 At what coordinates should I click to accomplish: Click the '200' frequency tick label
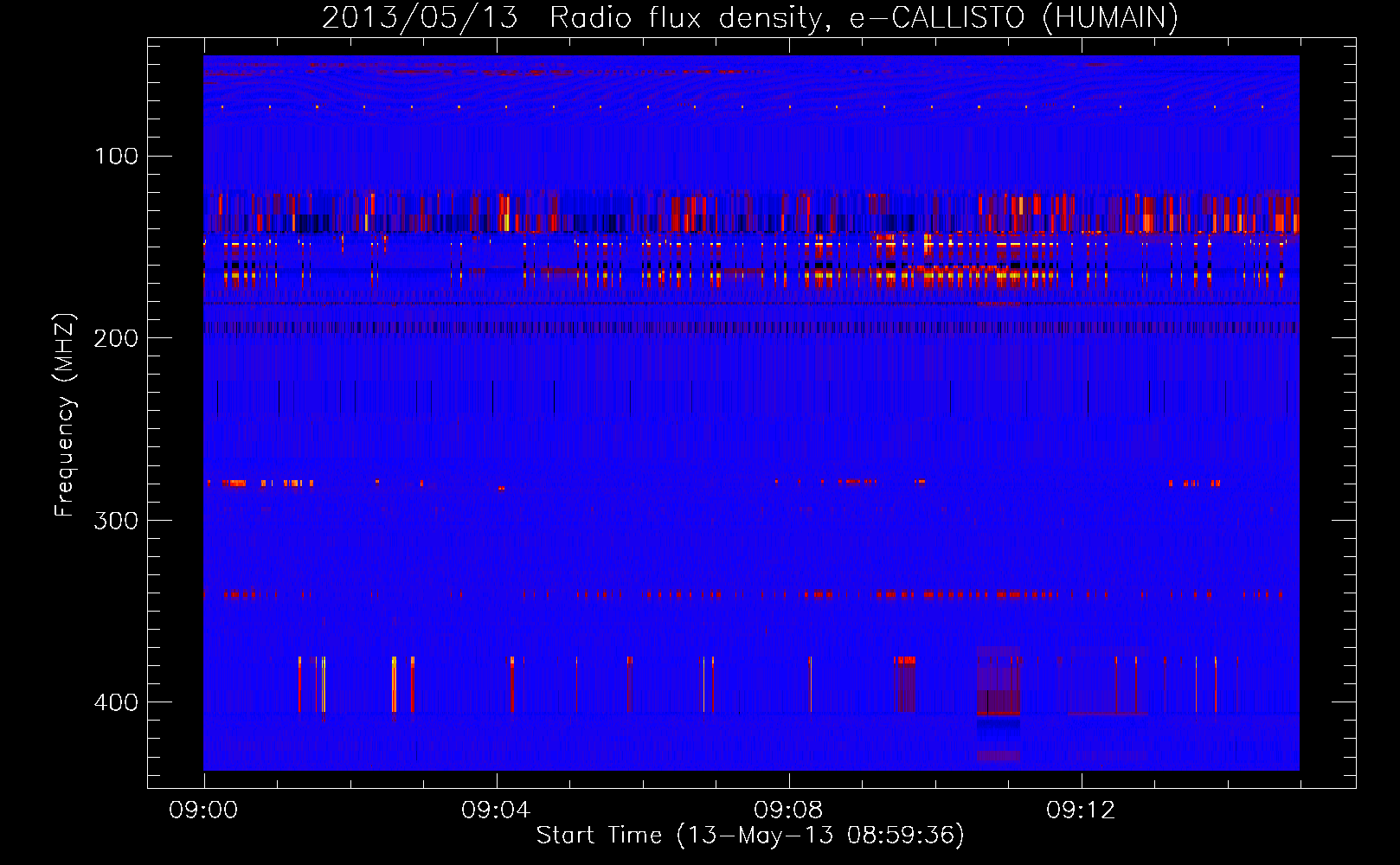click(116, 338)
